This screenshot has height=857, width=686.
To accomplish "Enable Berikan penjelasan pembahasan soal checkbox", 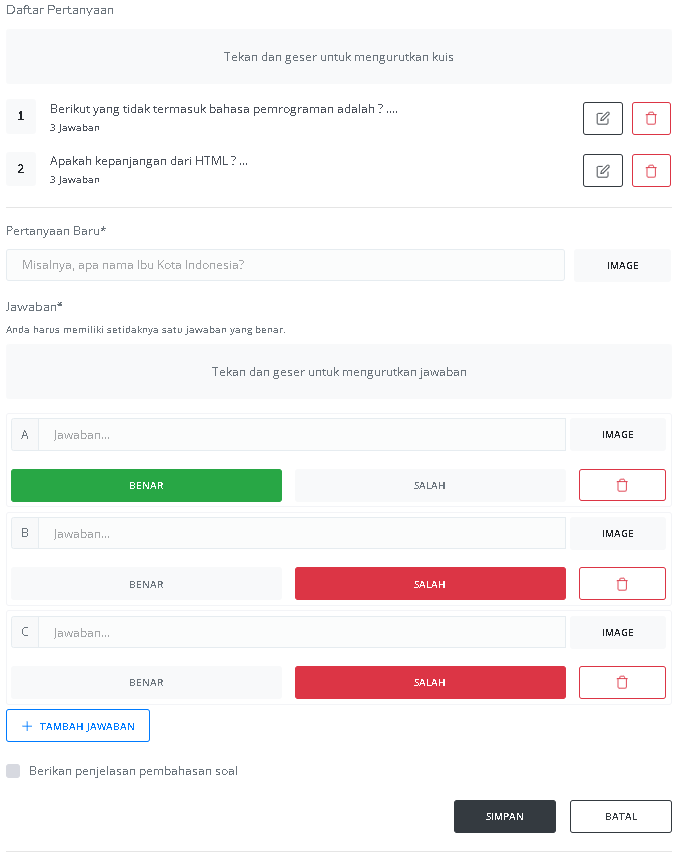I will pos(13,771).
